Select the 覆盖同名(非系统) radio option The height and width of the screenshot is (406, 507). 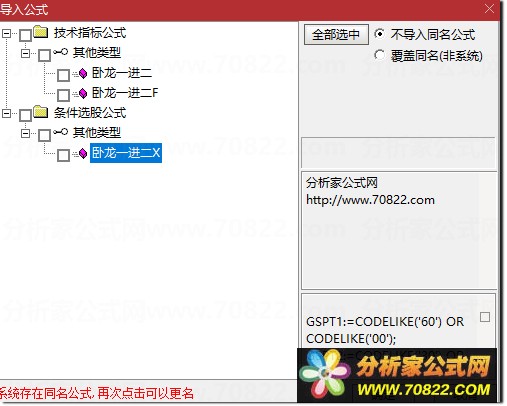tap(379, 55)
